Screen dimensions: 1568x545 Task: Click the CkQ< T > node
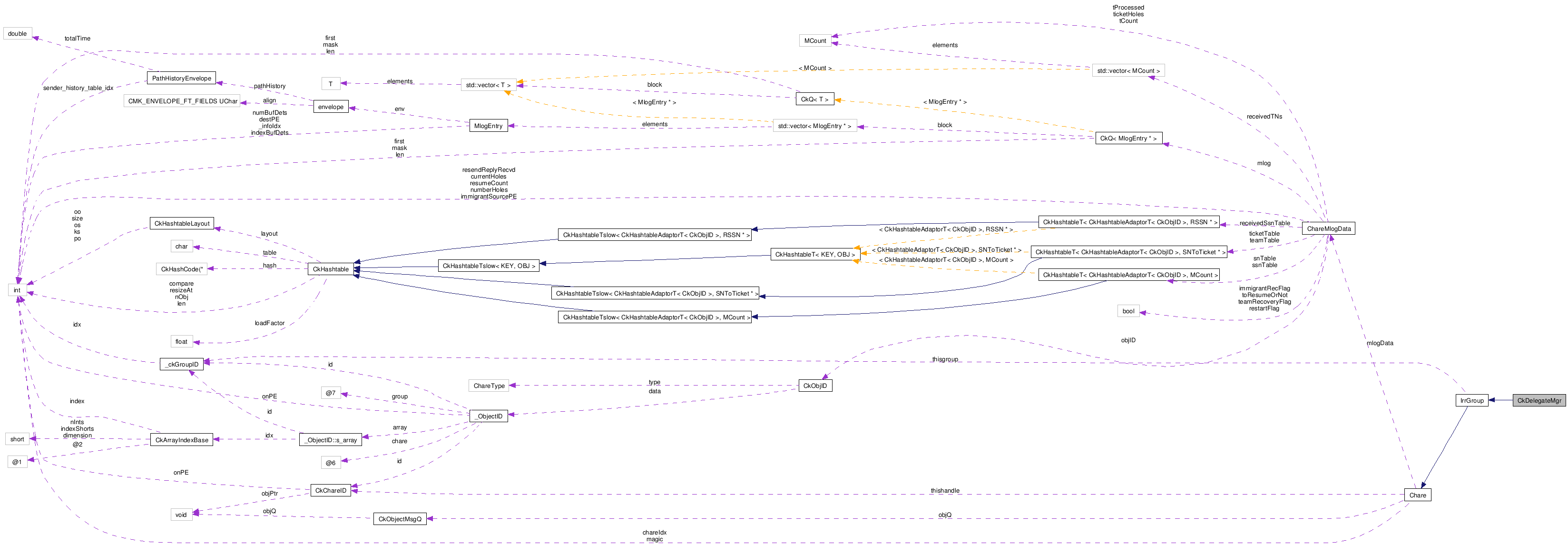tap(814, 99)
